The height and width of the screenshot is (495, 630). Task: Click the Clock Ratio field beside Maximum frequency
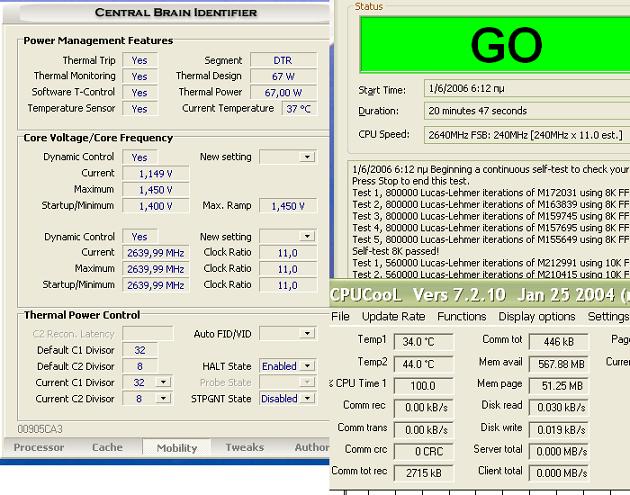click(288, 269)
